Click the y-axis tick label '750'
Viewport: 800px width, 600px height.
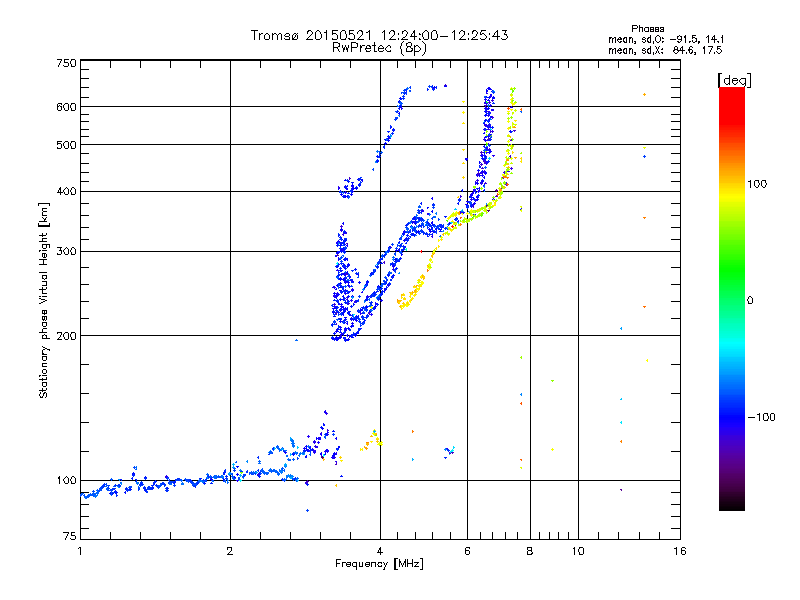[67, 63]
